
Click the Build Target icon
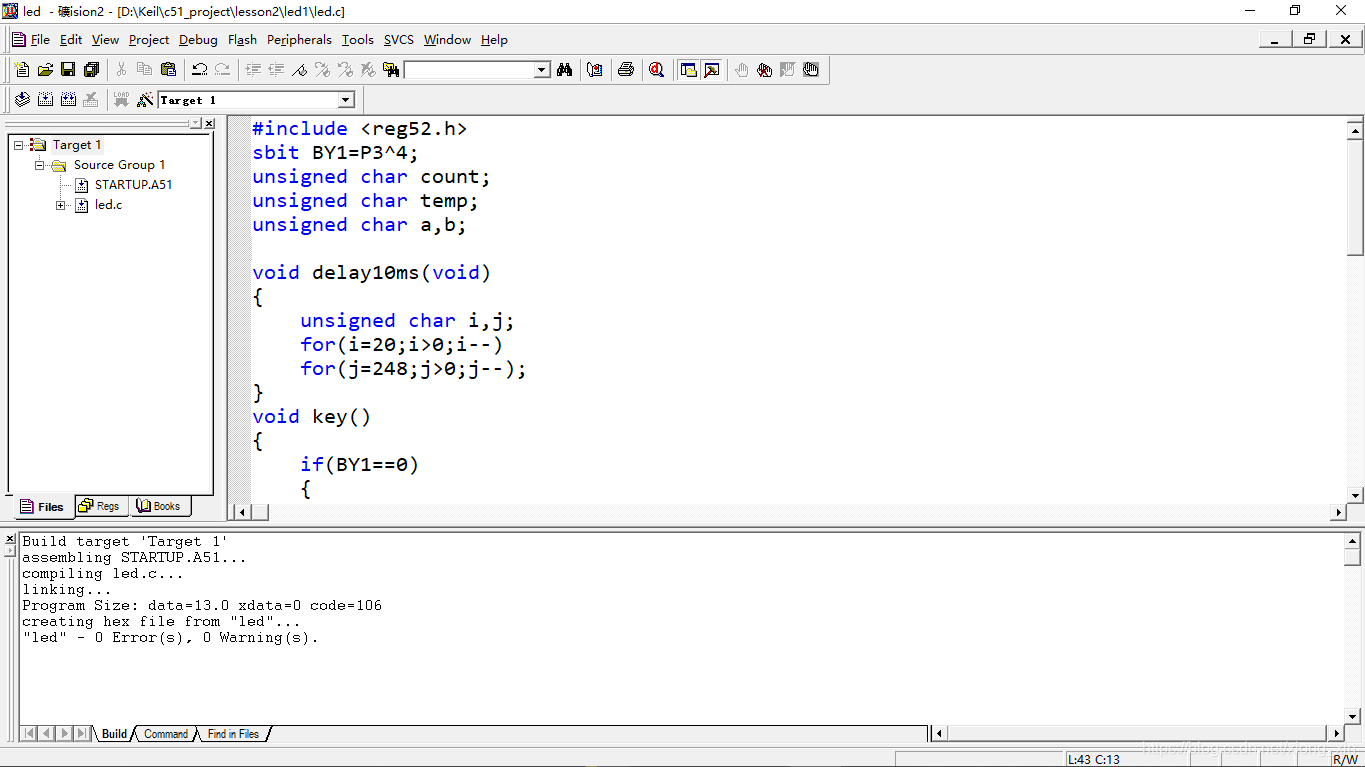(x=45, y=100)
